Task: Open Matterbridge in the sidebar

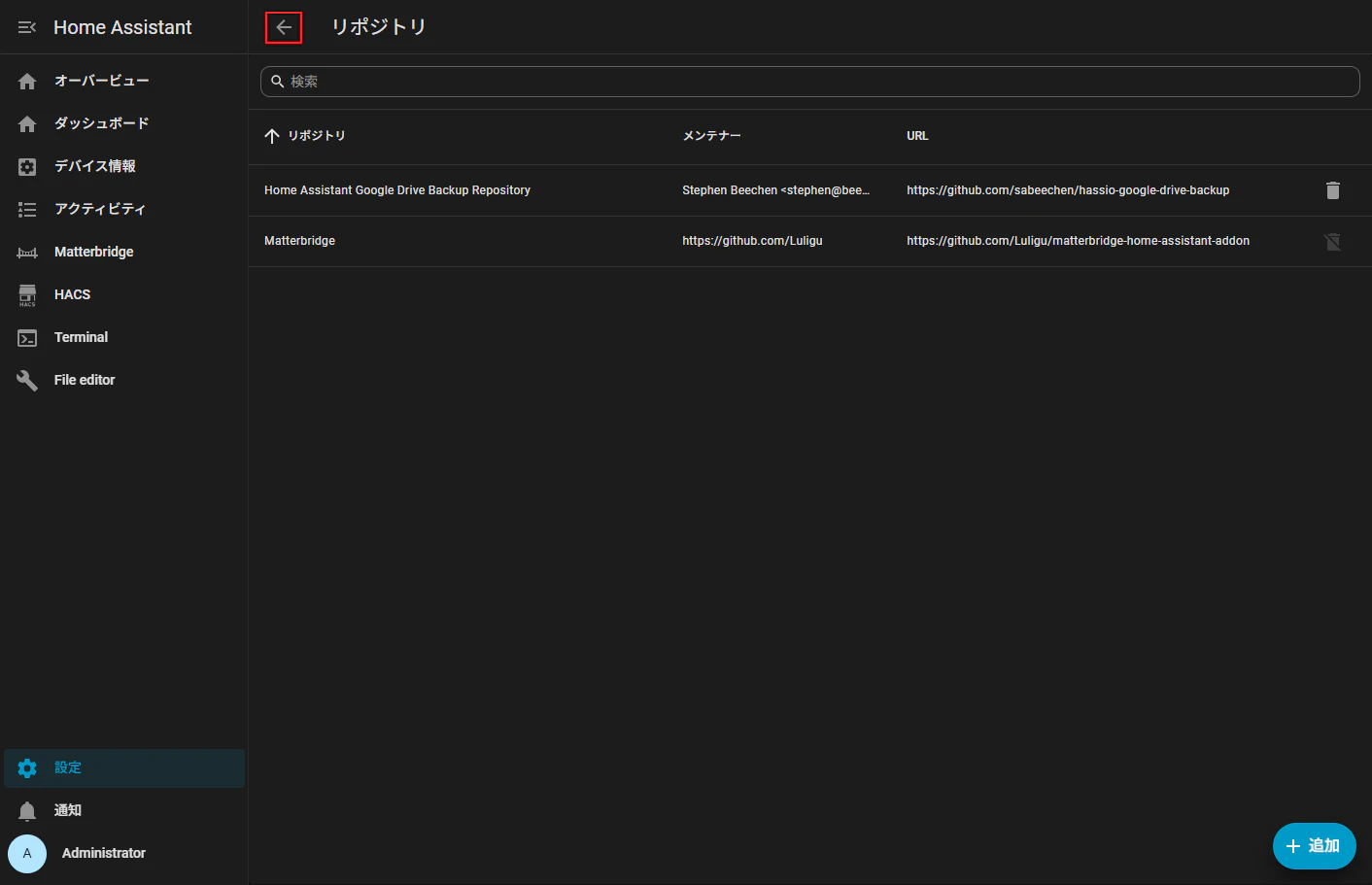Action: coord(124,253)
